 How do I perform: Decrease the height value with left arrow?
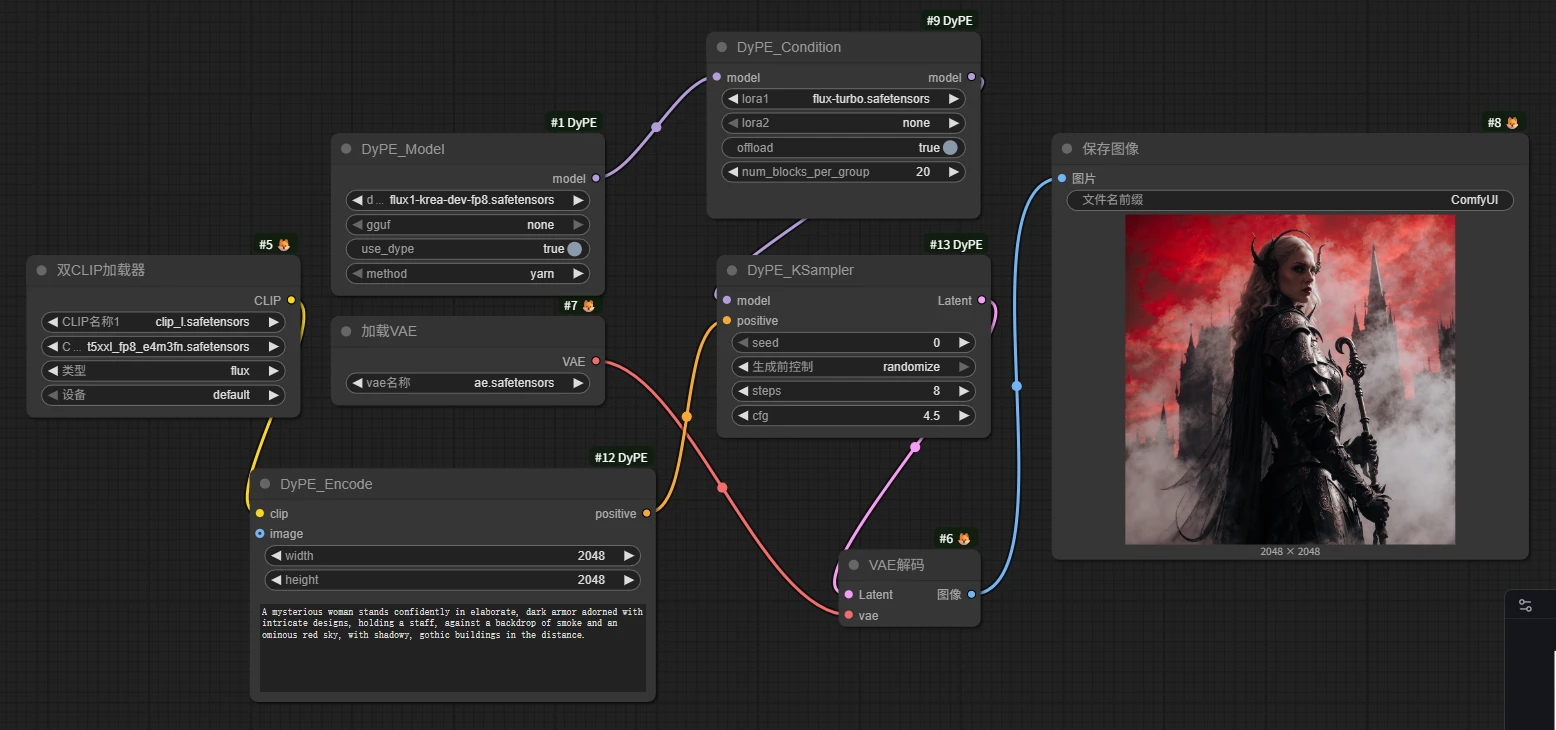(x=276, y=580)
